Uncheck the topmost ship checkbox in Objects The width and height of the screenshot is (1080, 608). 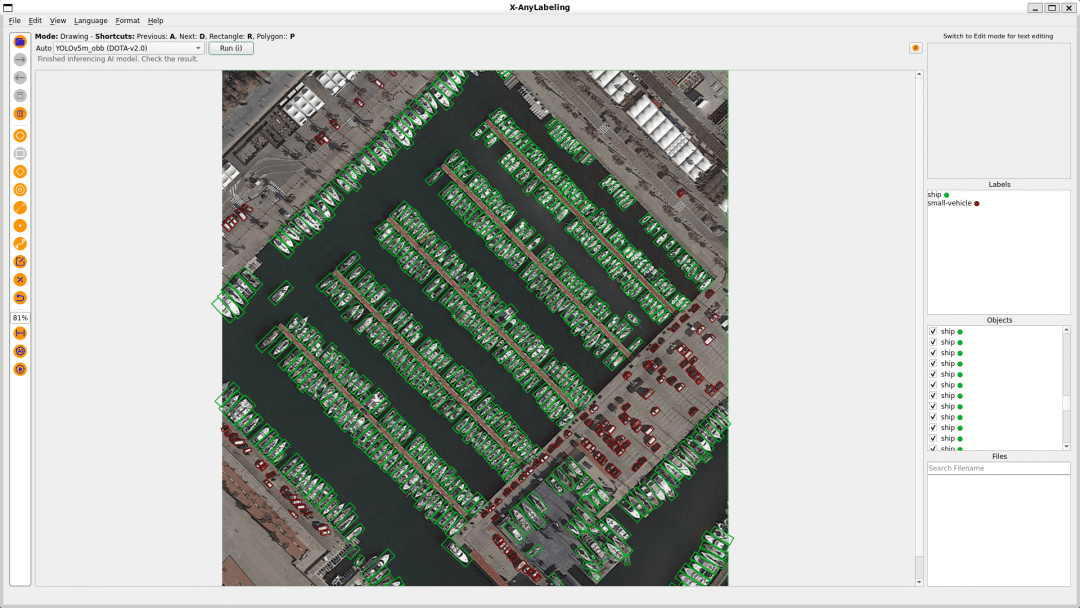[x=933, y=331]
